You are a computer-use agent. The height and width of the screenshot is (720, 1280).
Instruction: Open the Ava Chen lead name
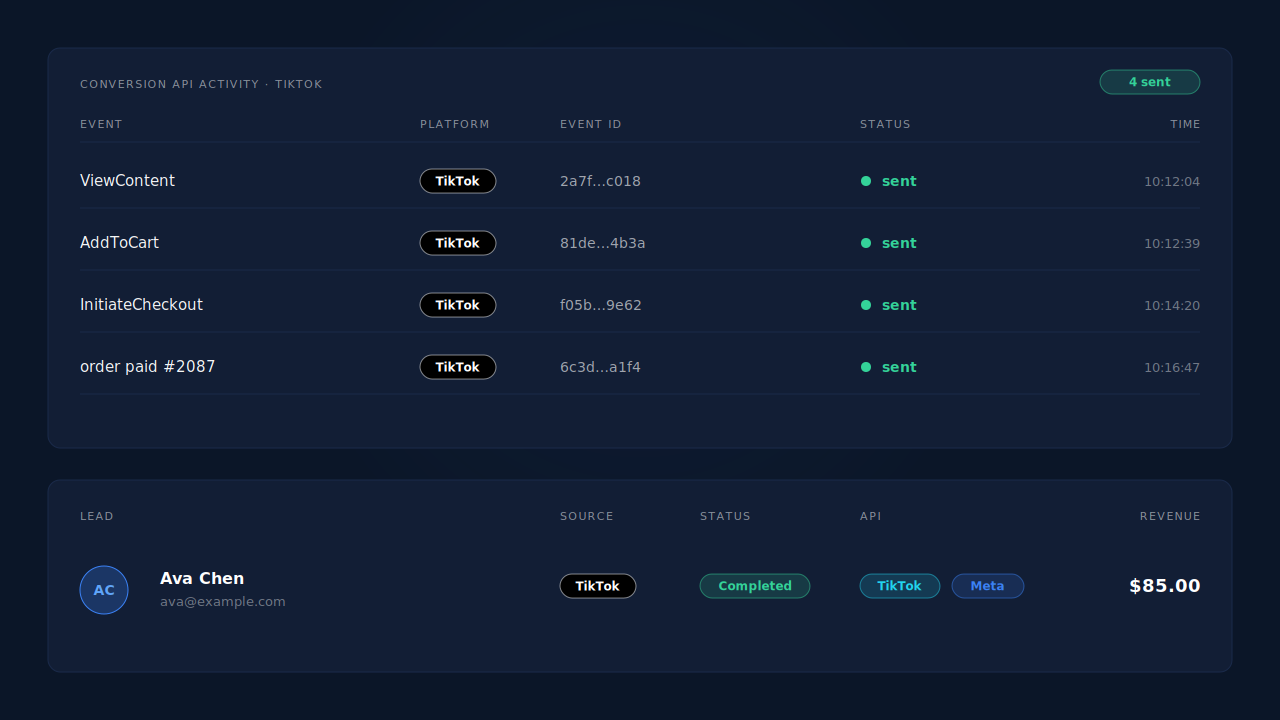point(202,578)
